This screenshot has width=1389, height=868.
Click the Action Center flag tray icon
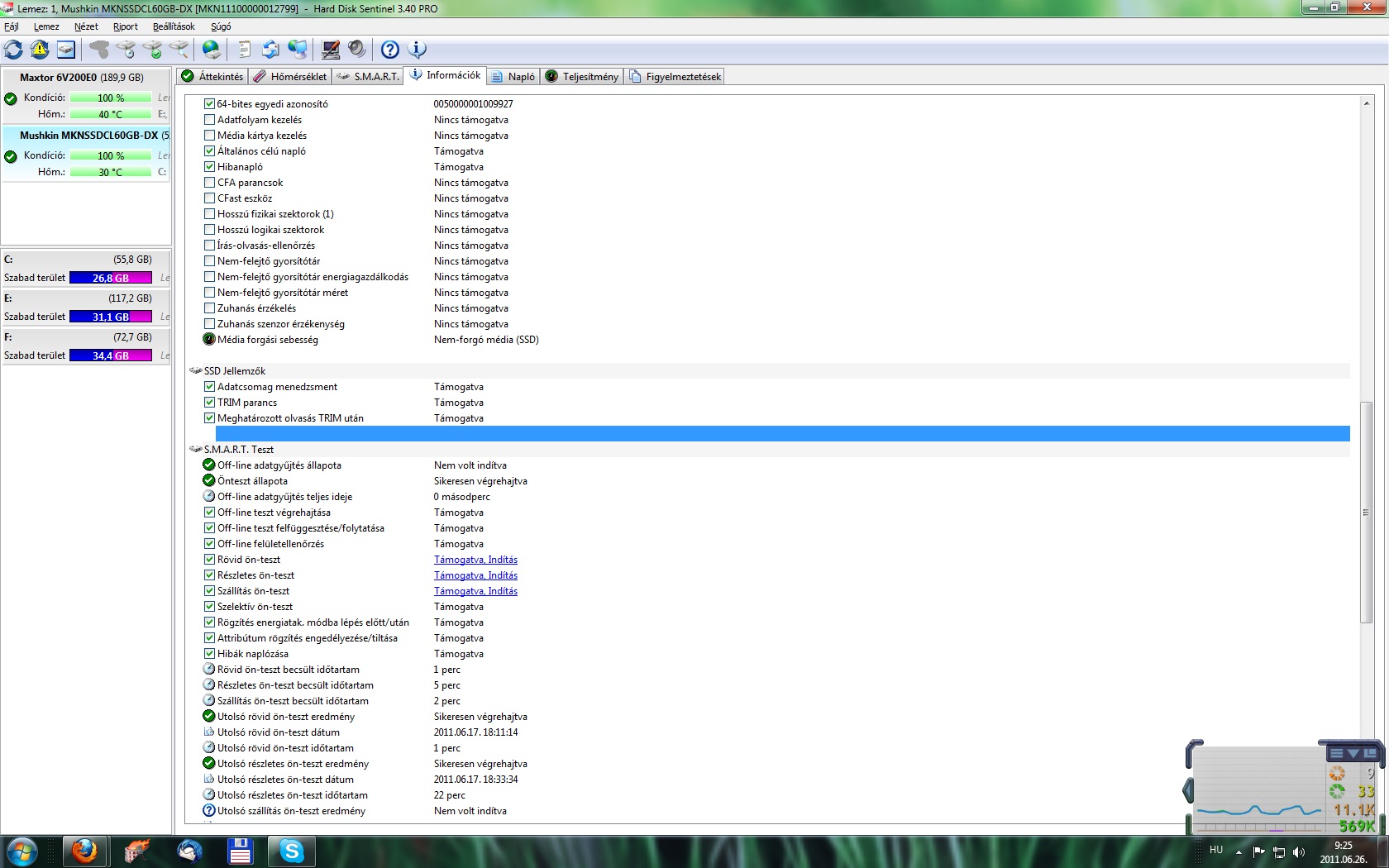tap(1259, 851)
